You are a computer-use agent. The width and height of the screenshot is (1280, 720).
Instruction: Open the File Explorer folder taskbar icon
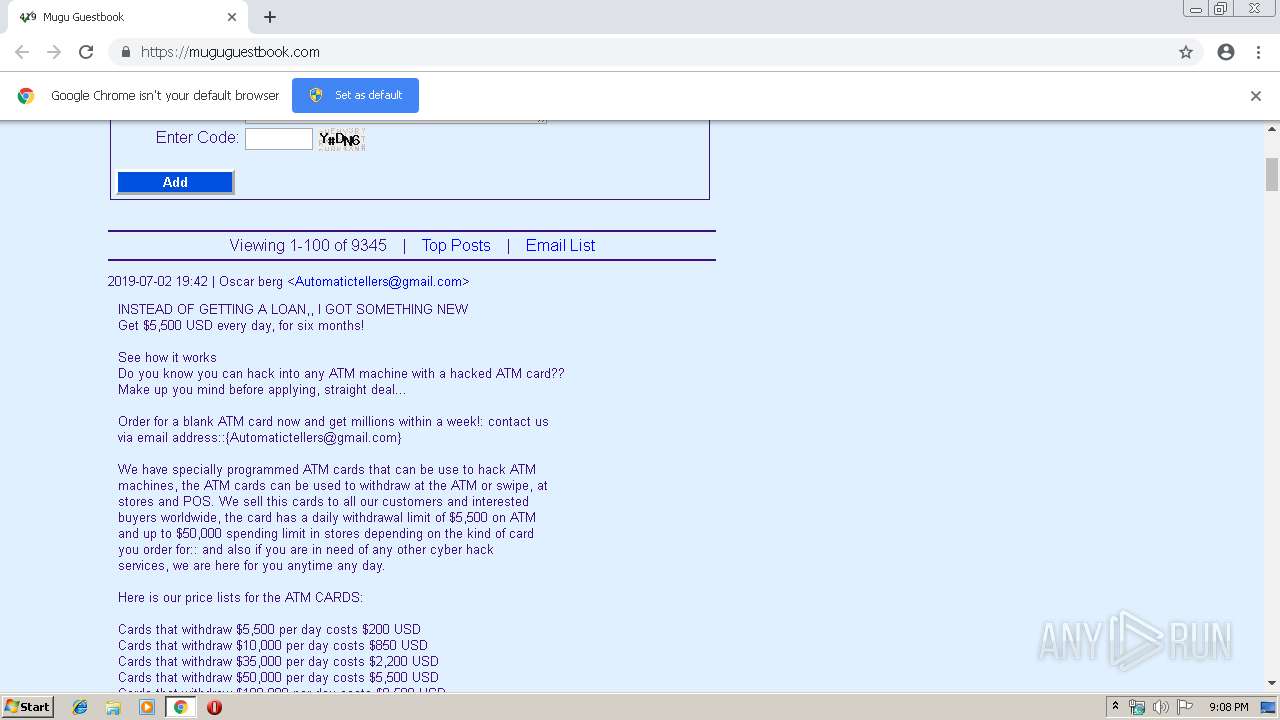(113, 707)
